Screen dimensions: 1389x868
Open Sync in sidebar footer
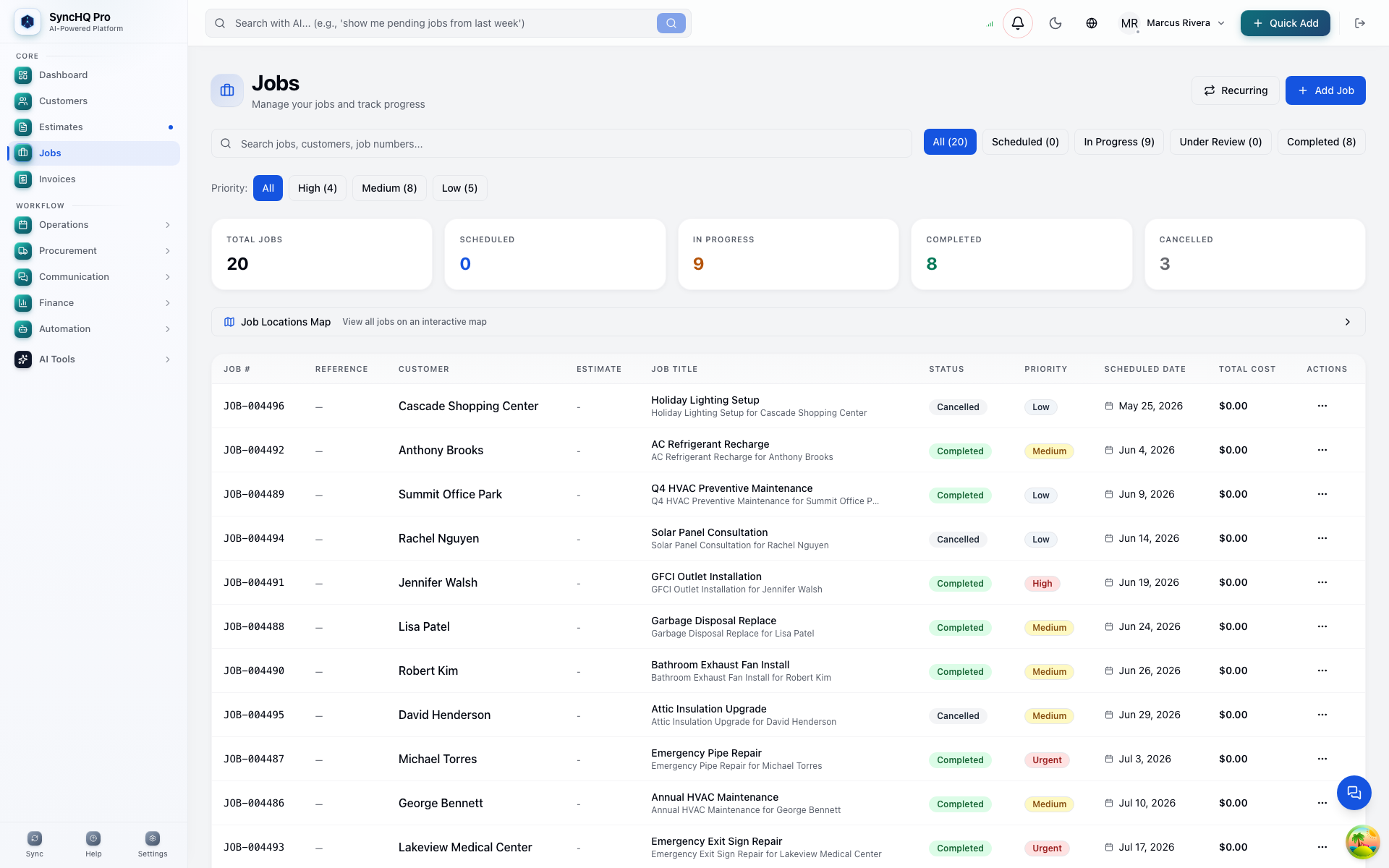coord(35,844)
